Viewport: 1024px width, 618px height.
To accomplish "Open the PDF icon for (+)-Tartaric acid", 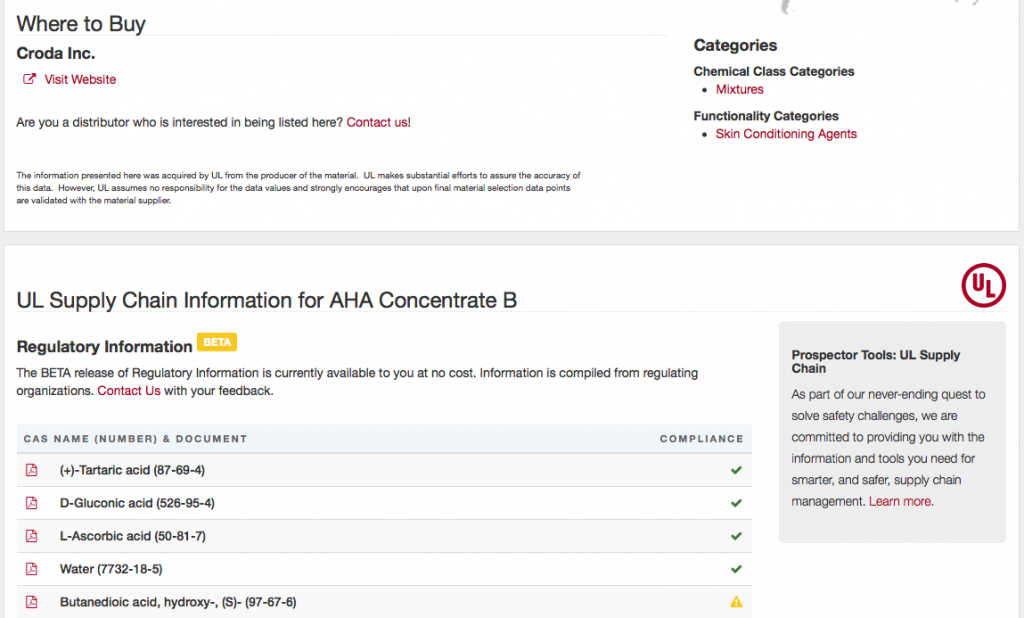I will pos(31,470).
